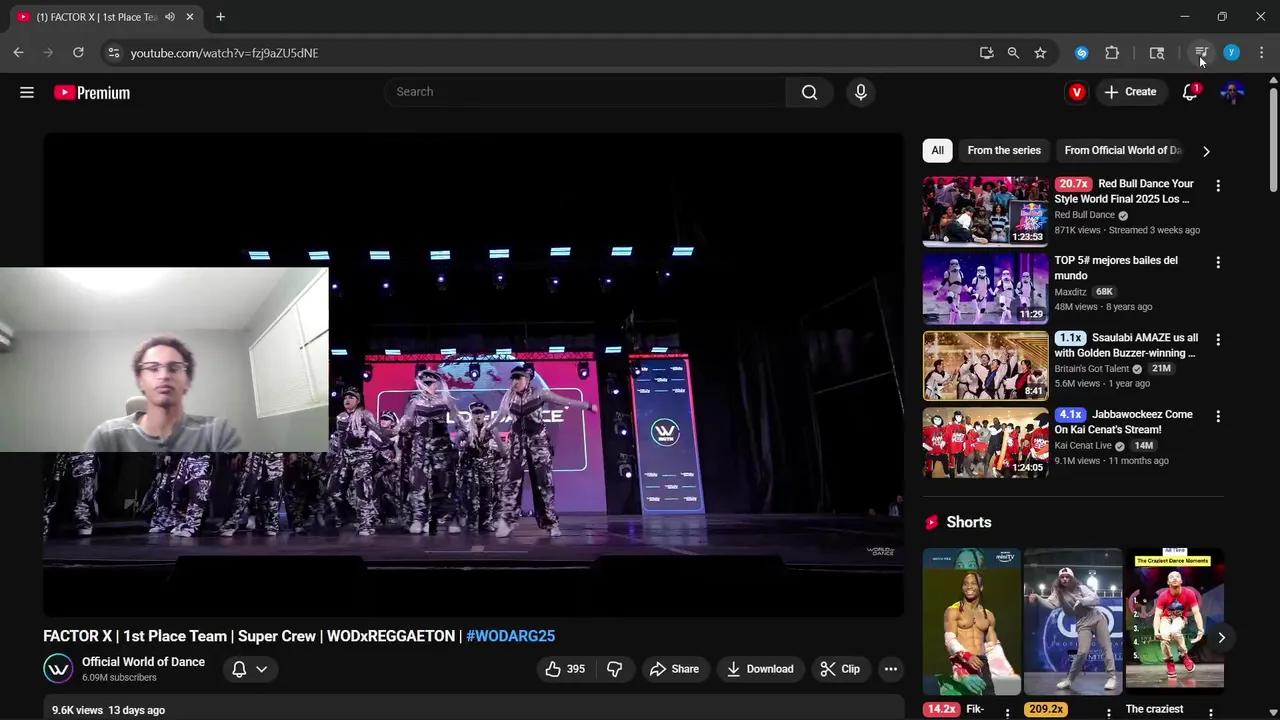The height and width of the screenshot is (720, 1280).
Task: Open Red Bull Dance Your Style video title
Action: [1124, 191]
